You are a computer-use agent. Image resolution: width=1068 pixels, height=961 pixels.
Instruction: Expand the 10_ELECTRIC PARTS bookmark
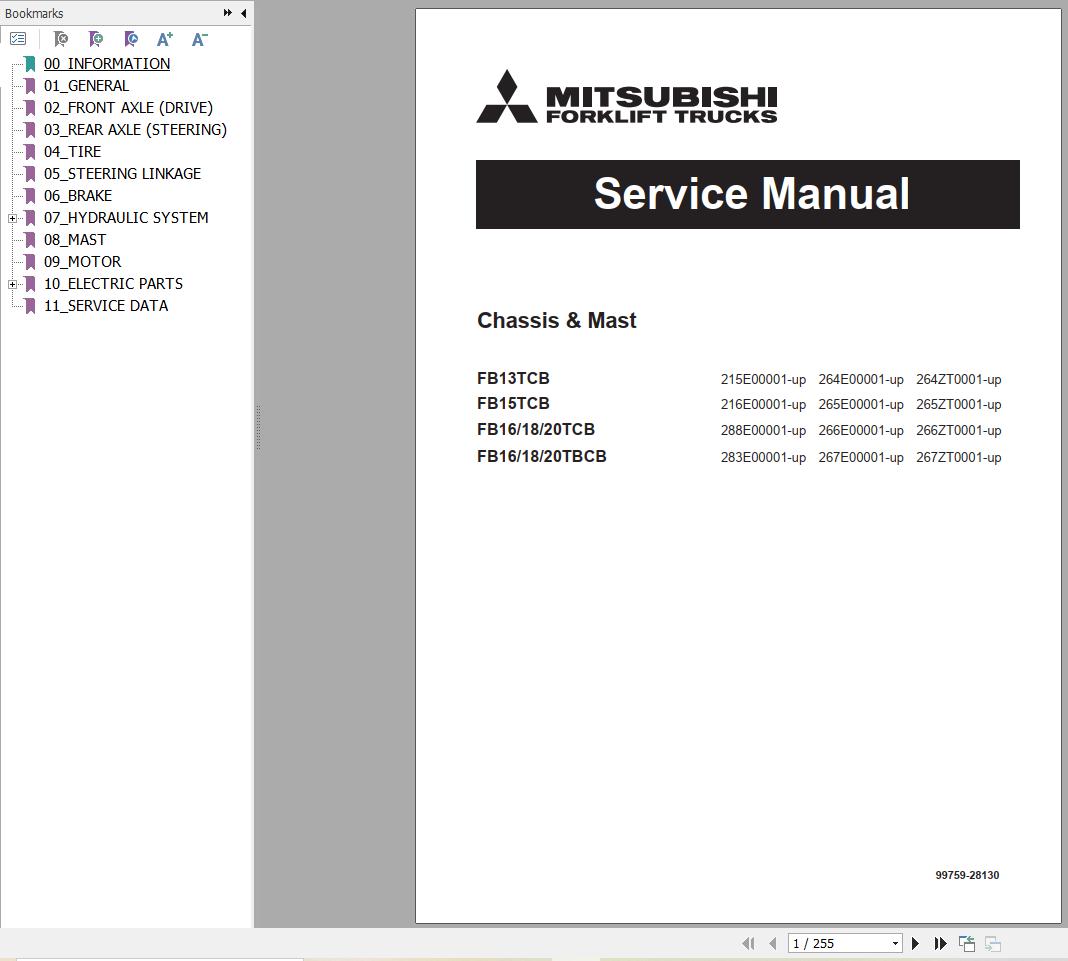12,284
